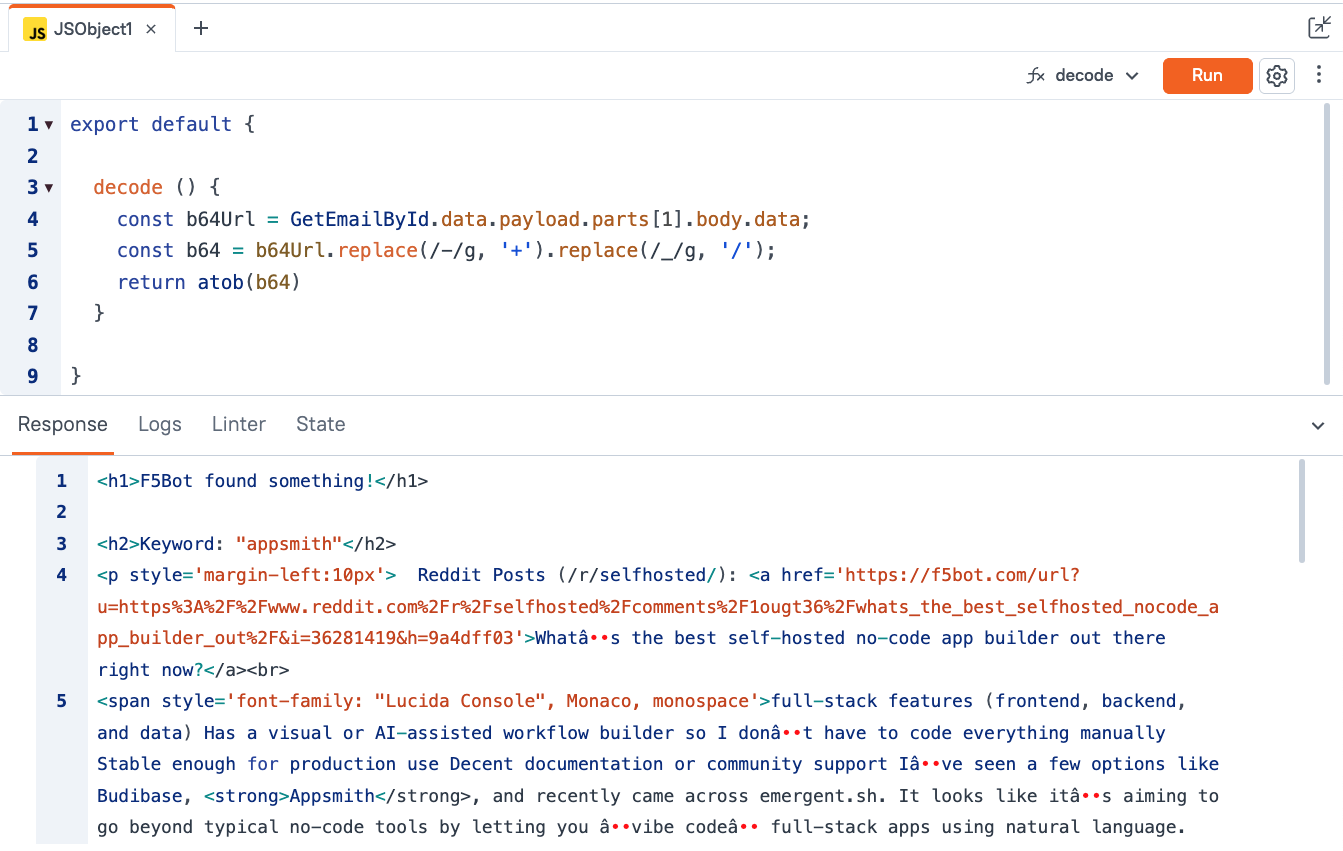
Task: Open the Linter tab
Action: click(x=239, y=424)
